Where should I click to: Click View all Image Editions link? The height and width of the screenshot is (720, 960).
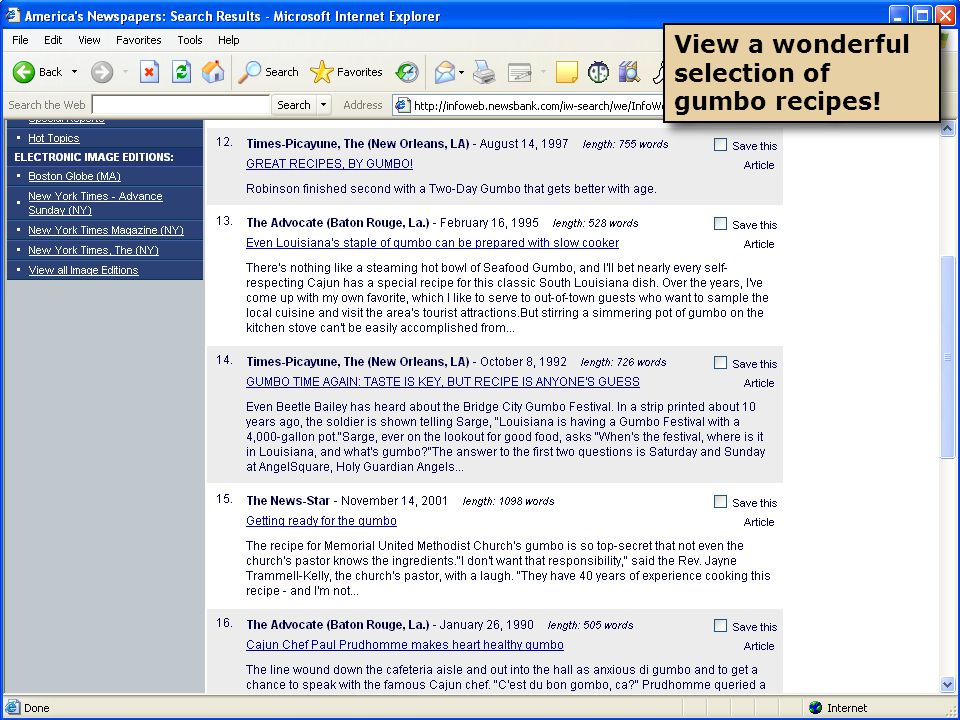coord(83,271)
